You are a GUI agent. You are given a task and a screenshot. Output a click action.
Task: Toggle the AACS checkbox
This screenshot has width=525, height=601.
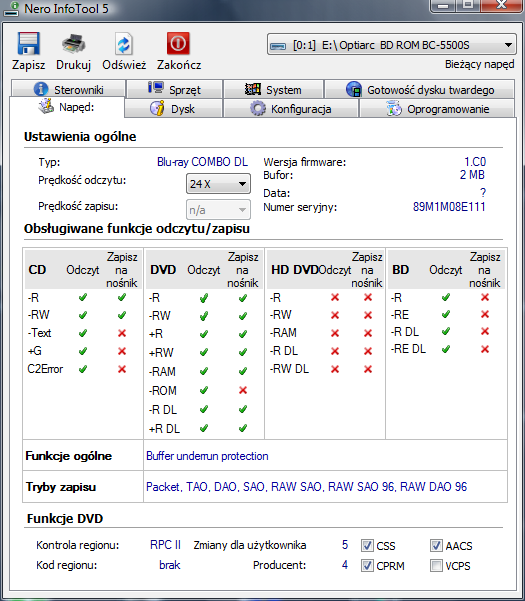point(436,545)
